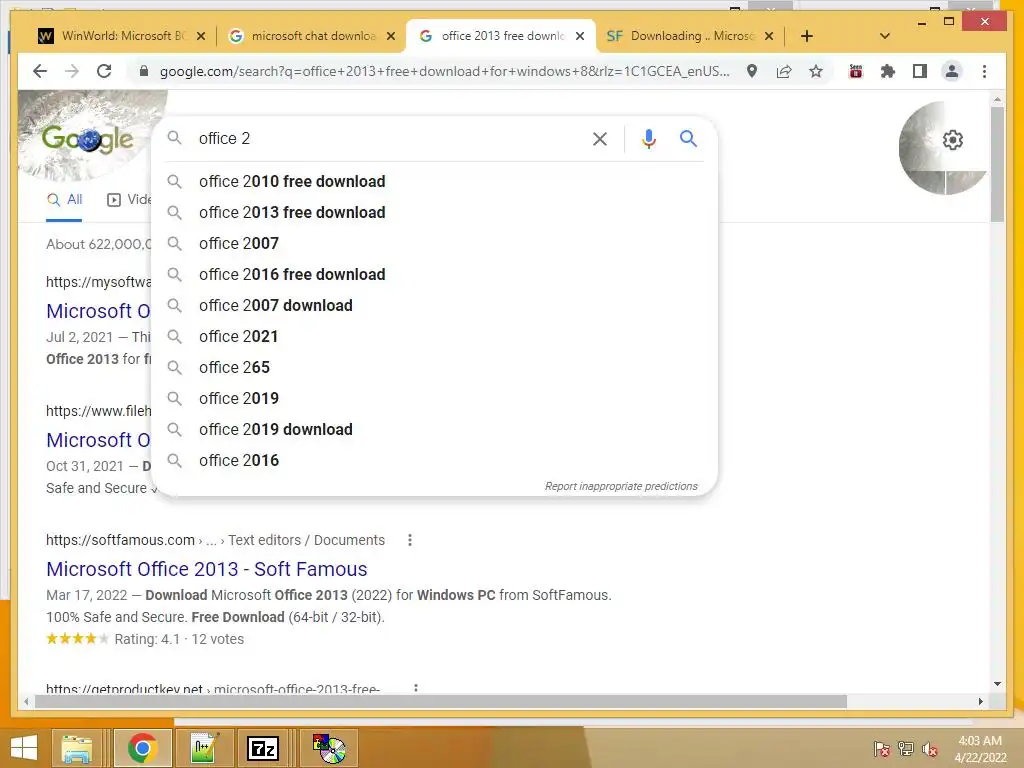Pick the office 2021 suggestion
1024x768 pixels.
[434, 336]
